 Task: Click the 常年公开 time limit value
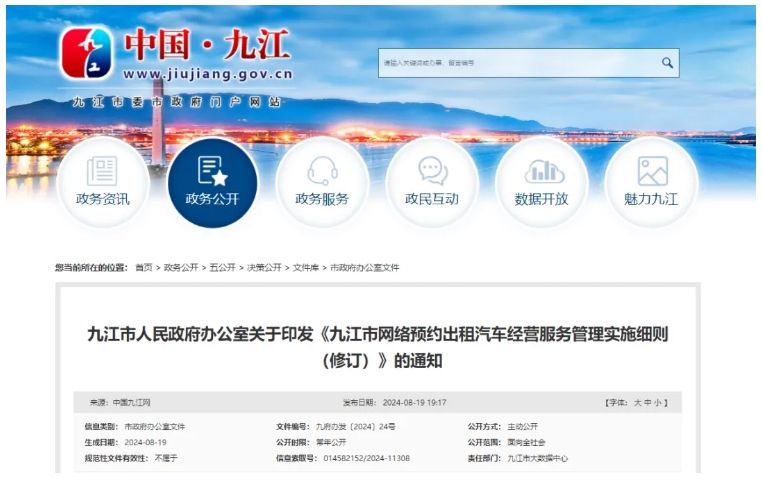331,442
